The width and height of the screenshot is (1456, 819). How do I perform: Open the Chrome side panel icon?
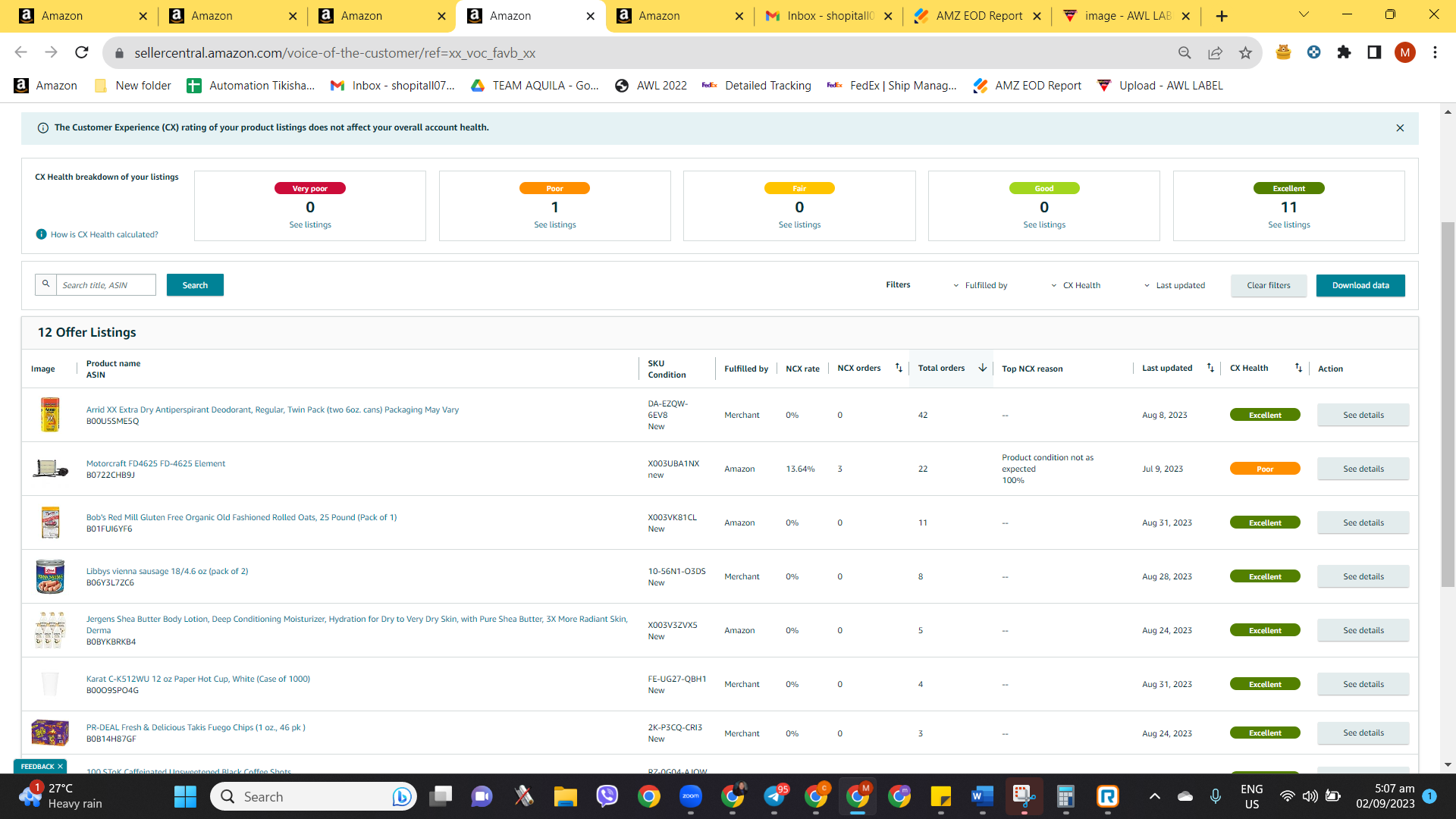(1374, 52)
